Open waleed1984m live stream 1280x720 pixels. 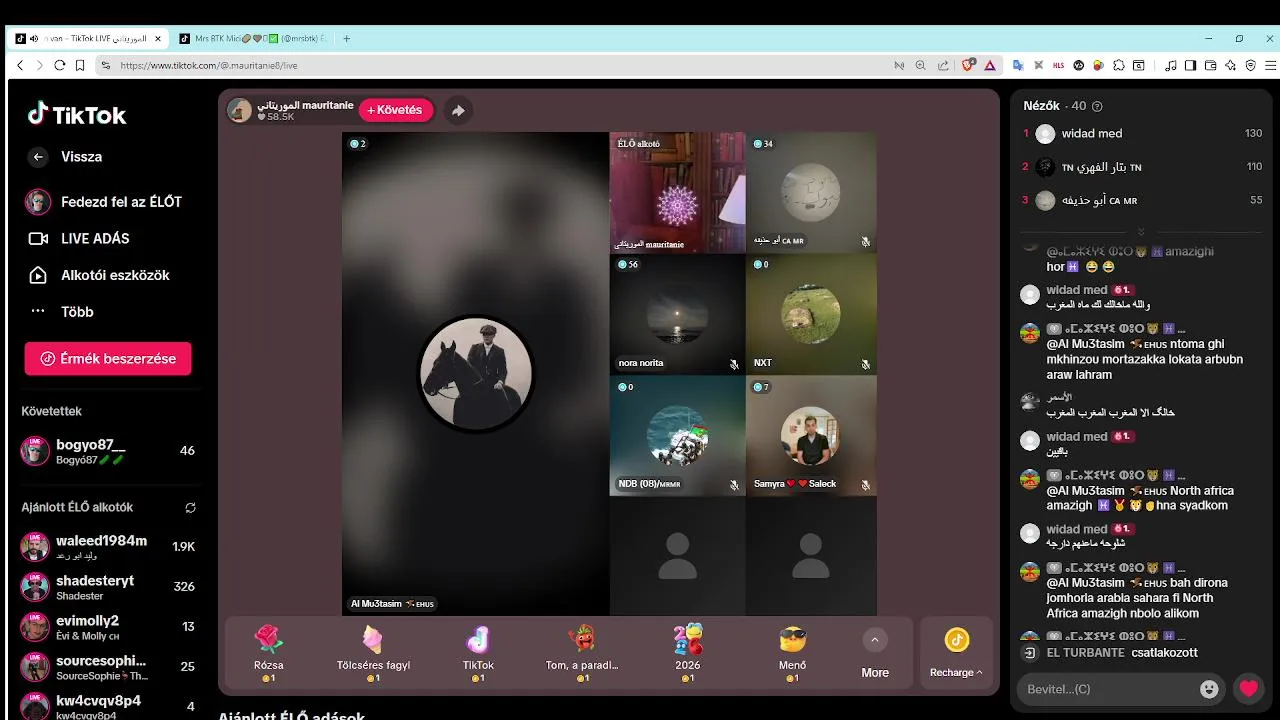pyautogui.click(x=108, y=546)
